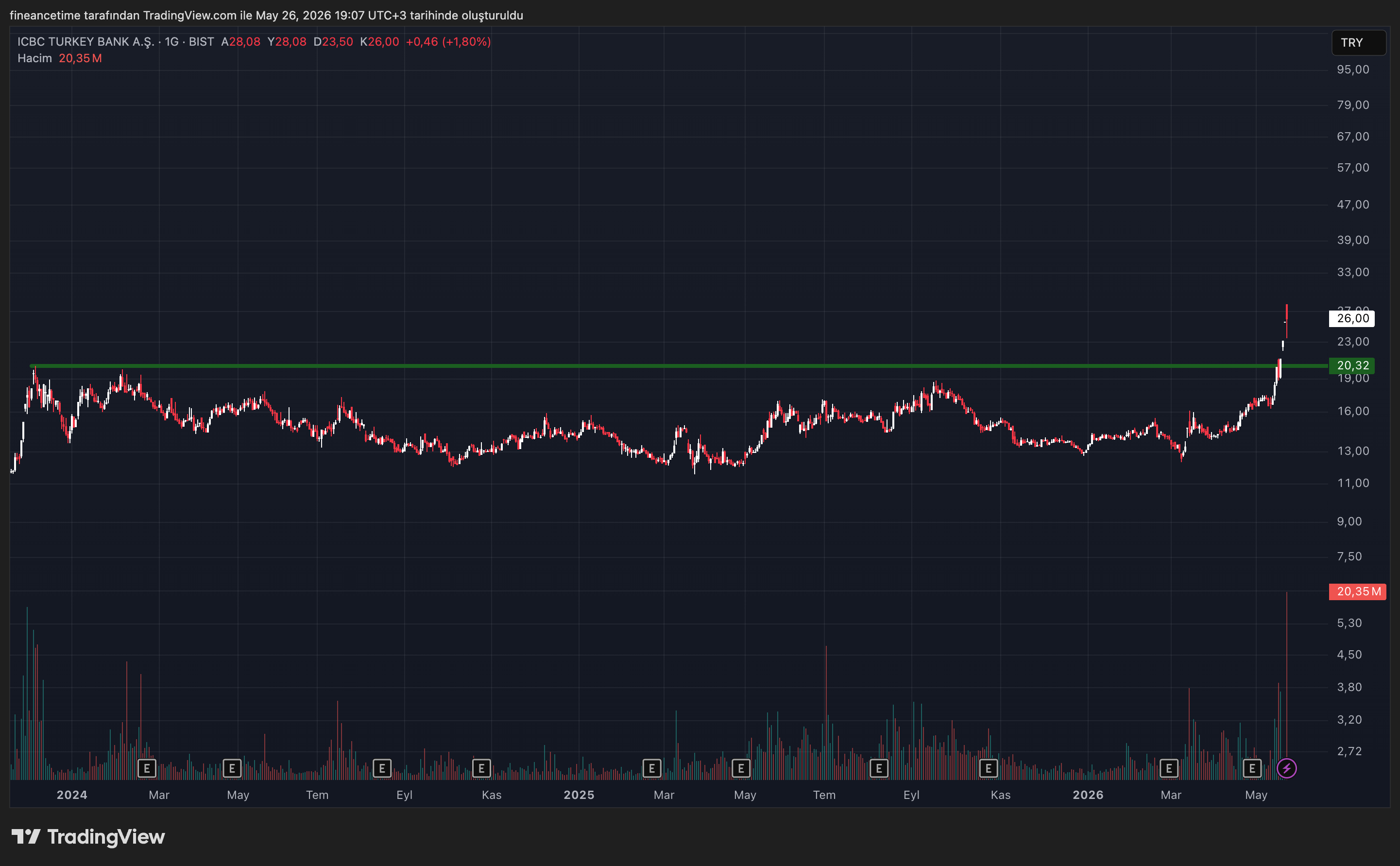
Task: Open the TRY currency selector
Action: point(1359,43)
